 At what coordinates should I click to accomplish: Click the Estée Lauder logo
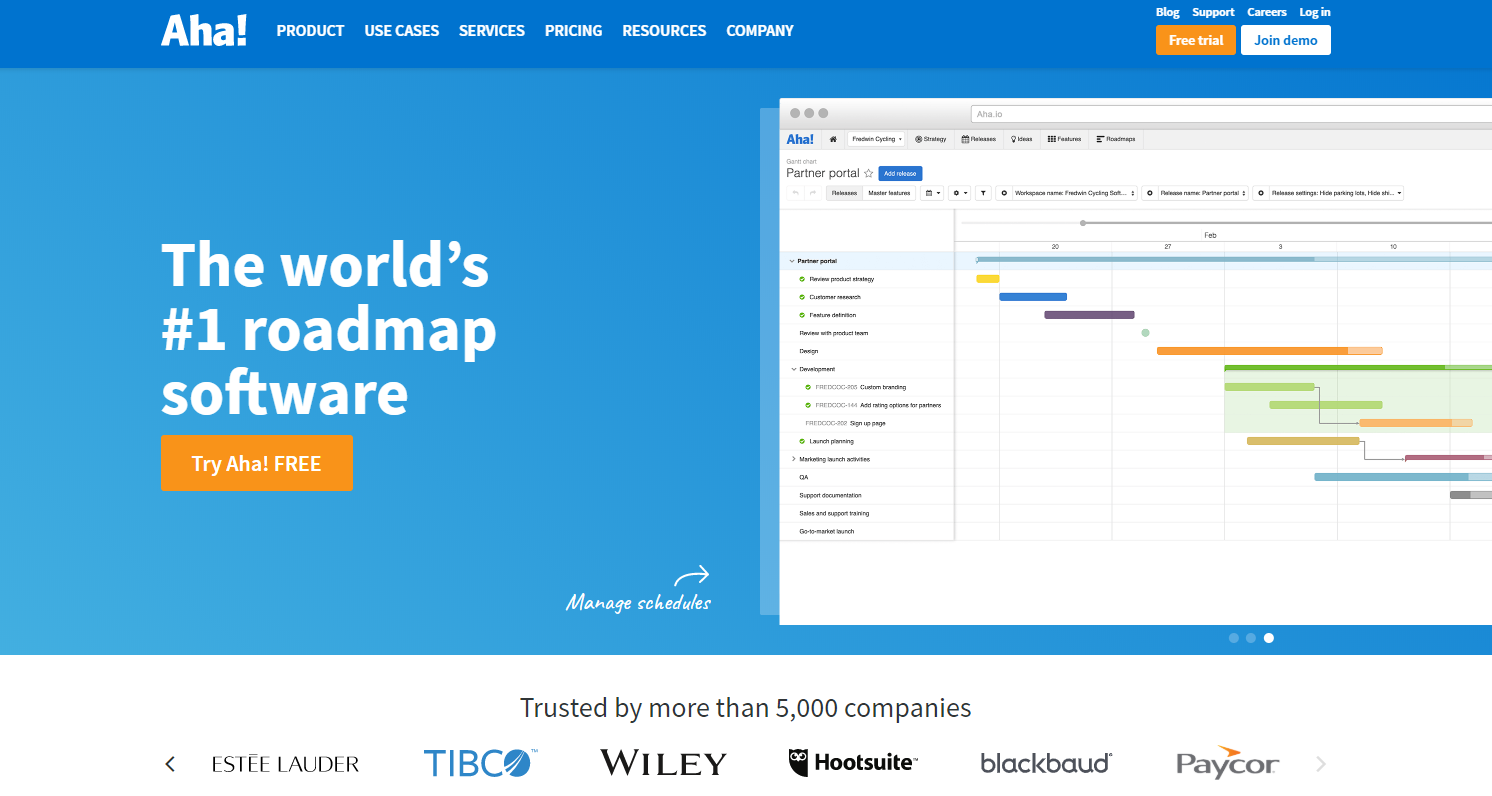pyautogui.click(x=285, y=764)
